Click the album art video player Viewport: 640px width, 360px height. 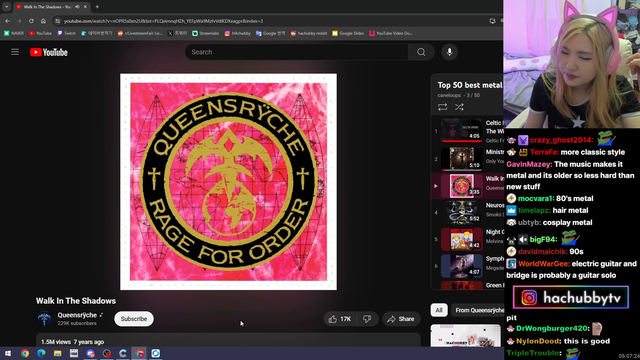[229, 182]
